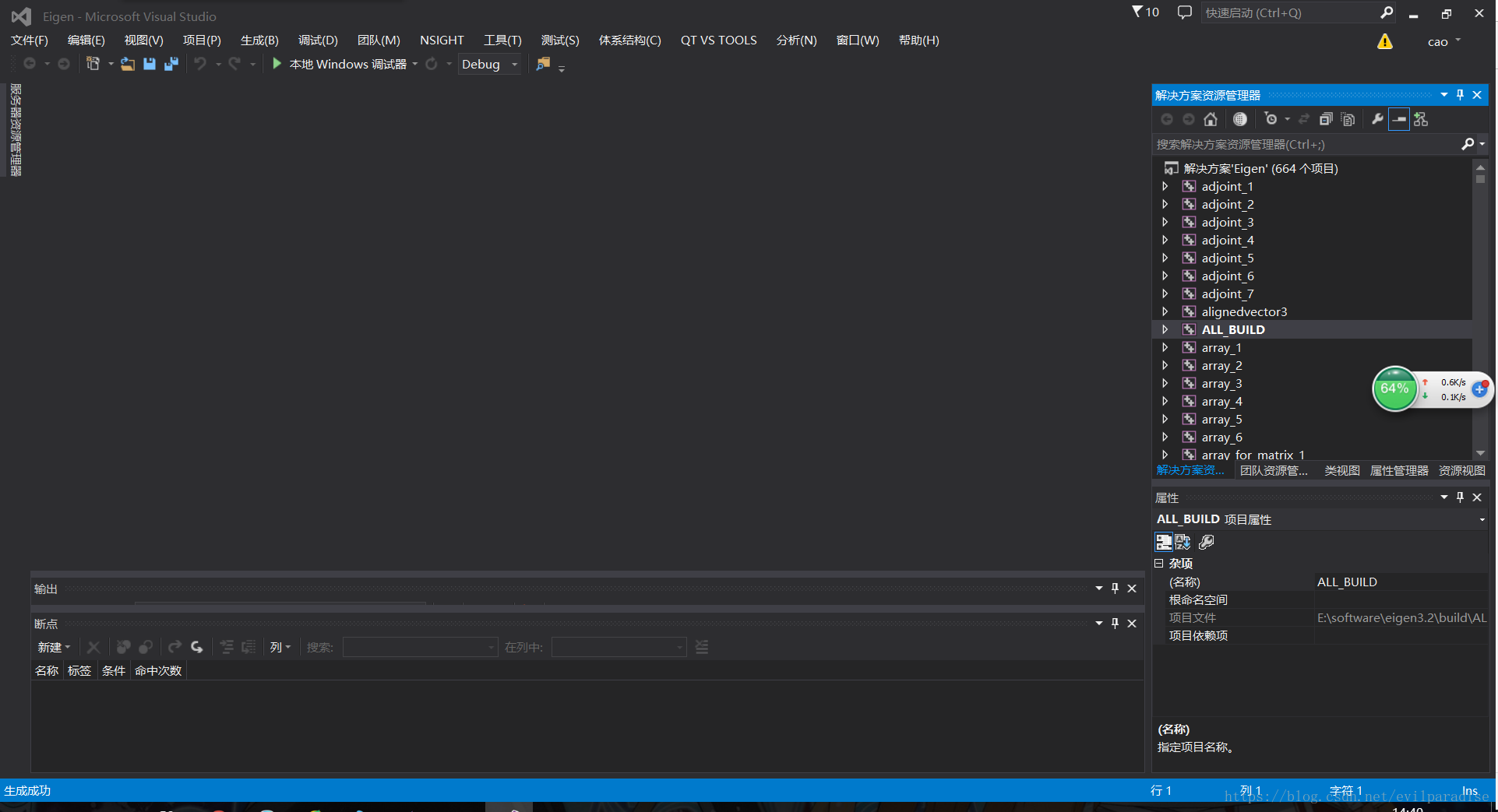Select the array_5 project
This screenshot has height=812, width=1498.
(x=1221, y=419)
